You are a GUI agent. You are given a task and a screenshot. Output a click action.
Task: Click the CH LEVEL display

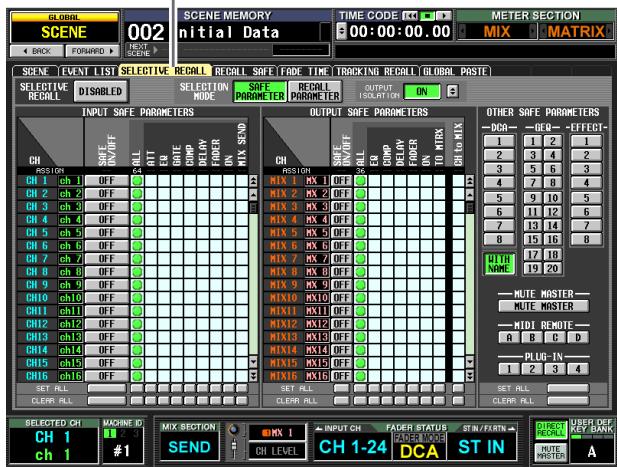[277, 452]
